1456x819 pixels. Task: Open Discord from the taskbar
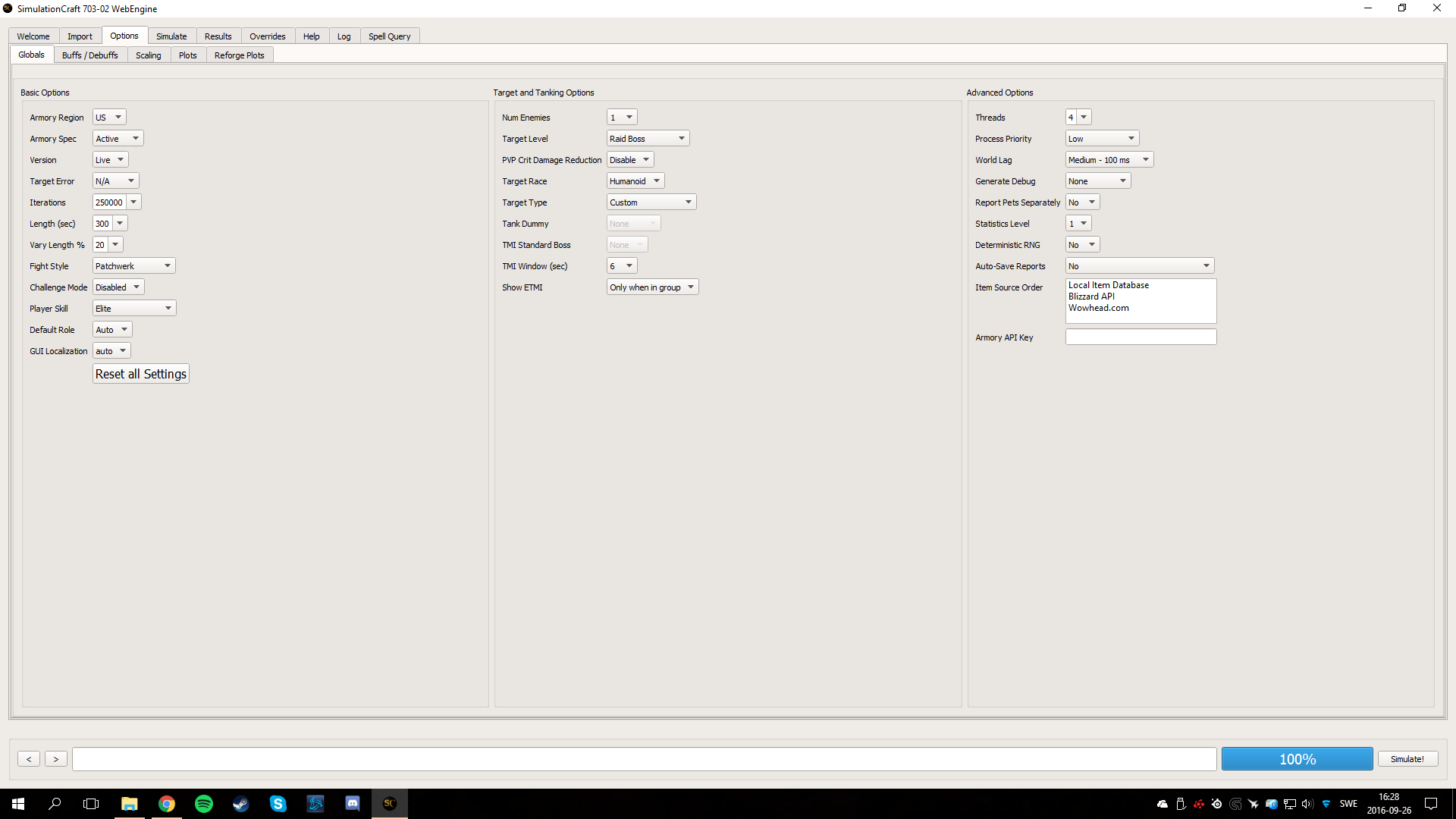pyautogui.click(x=353, y=804)
